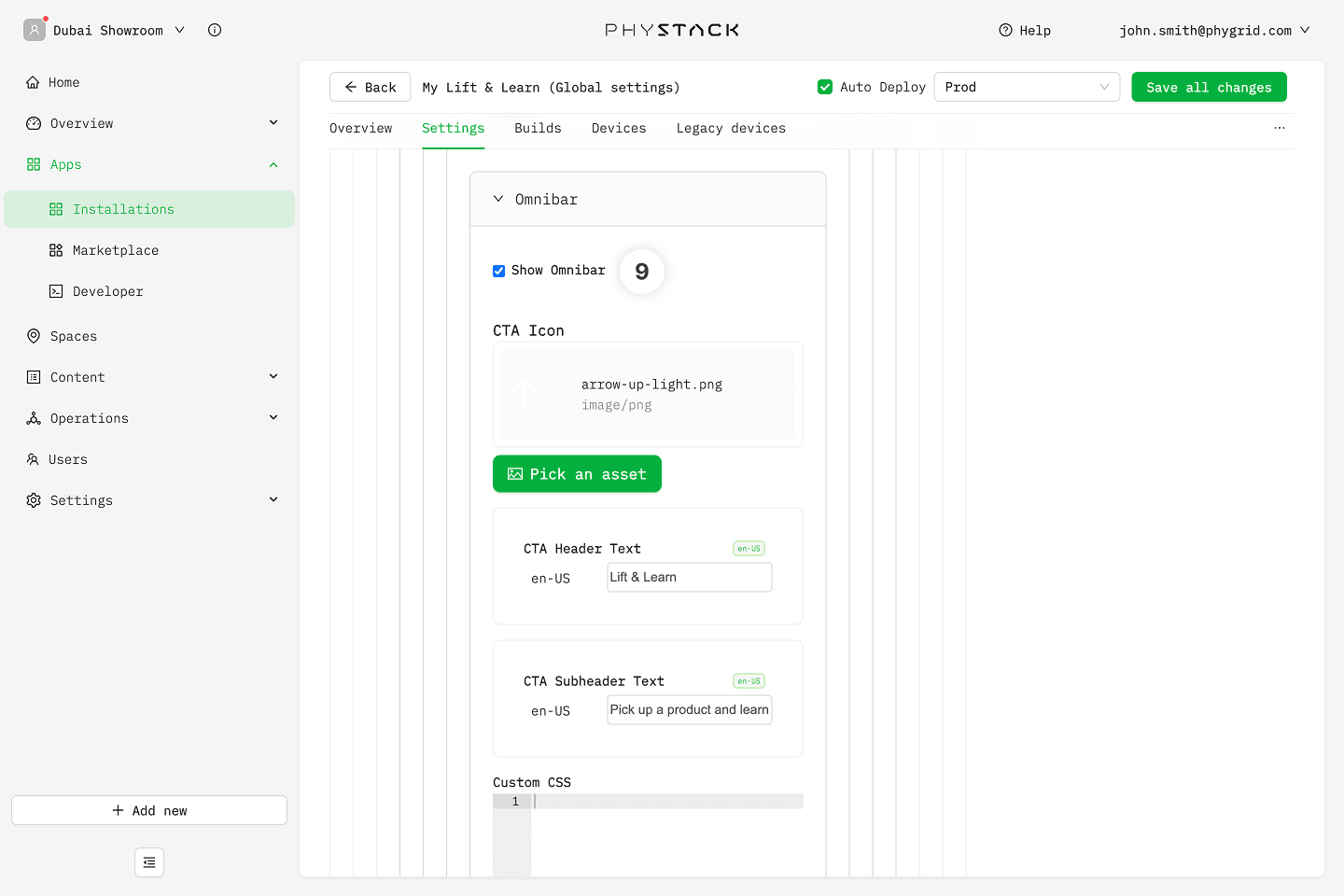The width and height of the screenshot is (1344, 896).
Task: Click the Installations grid icon
Action: pyautogui.click(x=56, y=209)
